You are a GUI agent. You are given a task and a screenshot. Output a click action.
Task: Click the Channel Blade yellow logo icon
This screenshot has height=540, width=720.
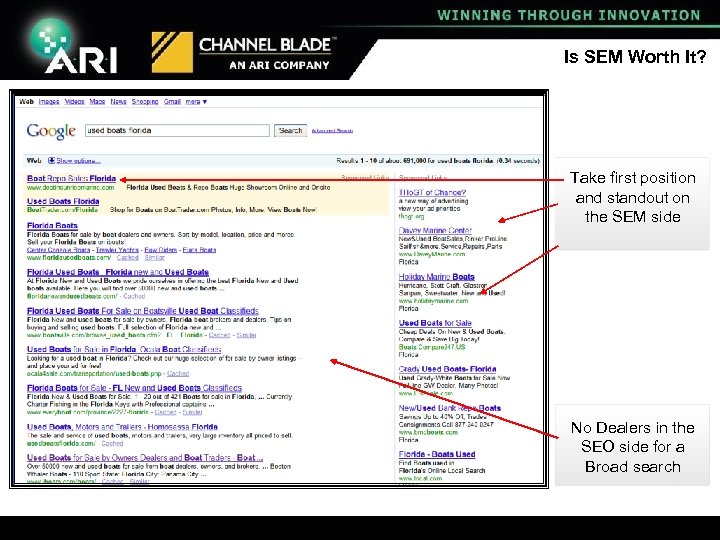click(x=172, y=52)
